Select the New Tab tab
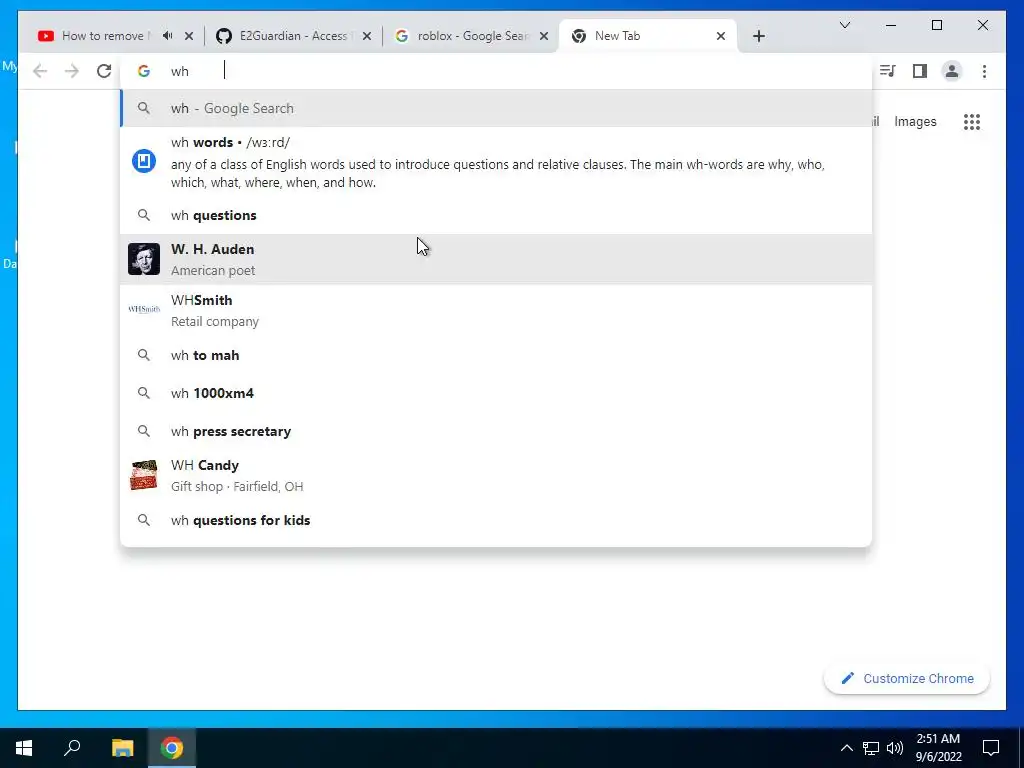The height and width of the screenshot is (768, 1024). pos(648,36)
